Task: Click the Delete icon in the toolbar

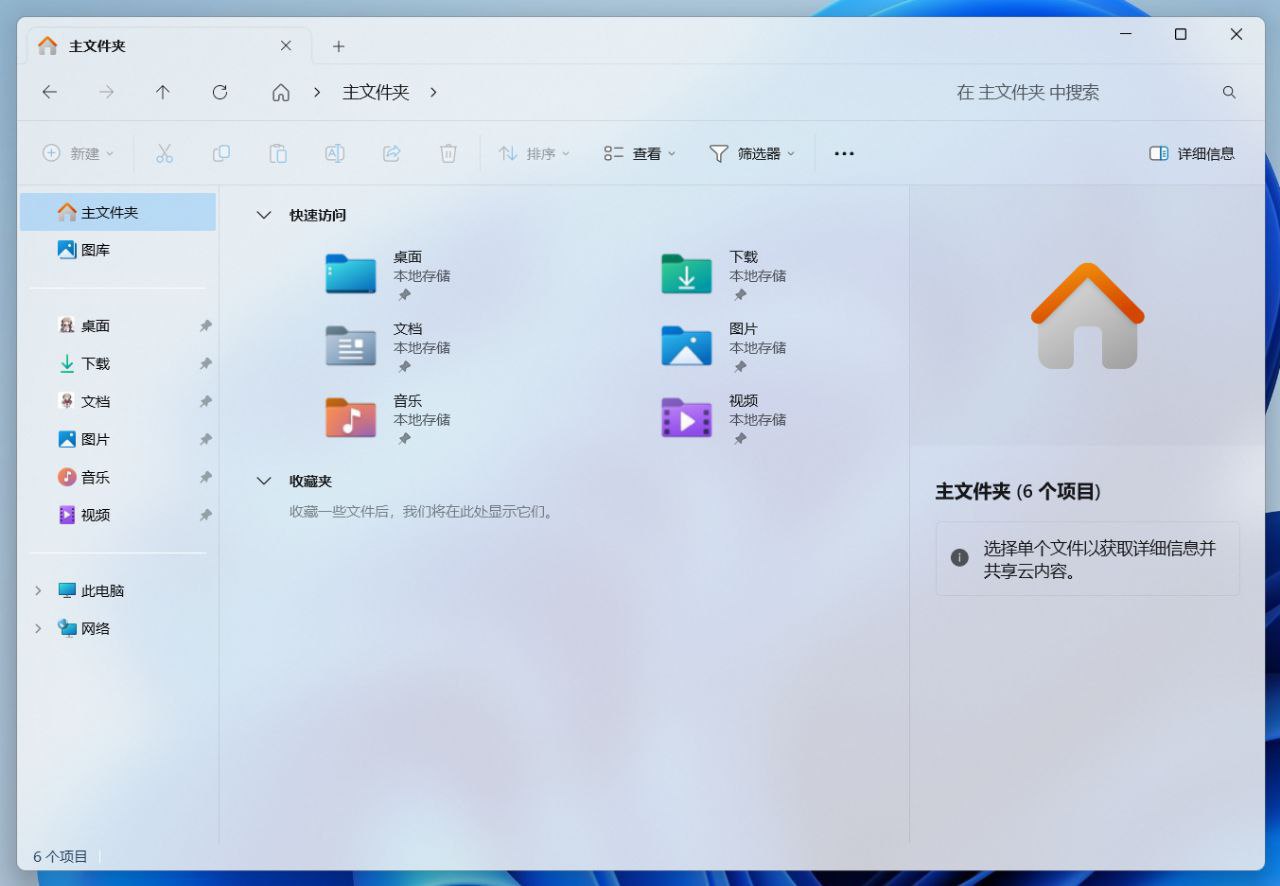Action: [x=448, y=153]
